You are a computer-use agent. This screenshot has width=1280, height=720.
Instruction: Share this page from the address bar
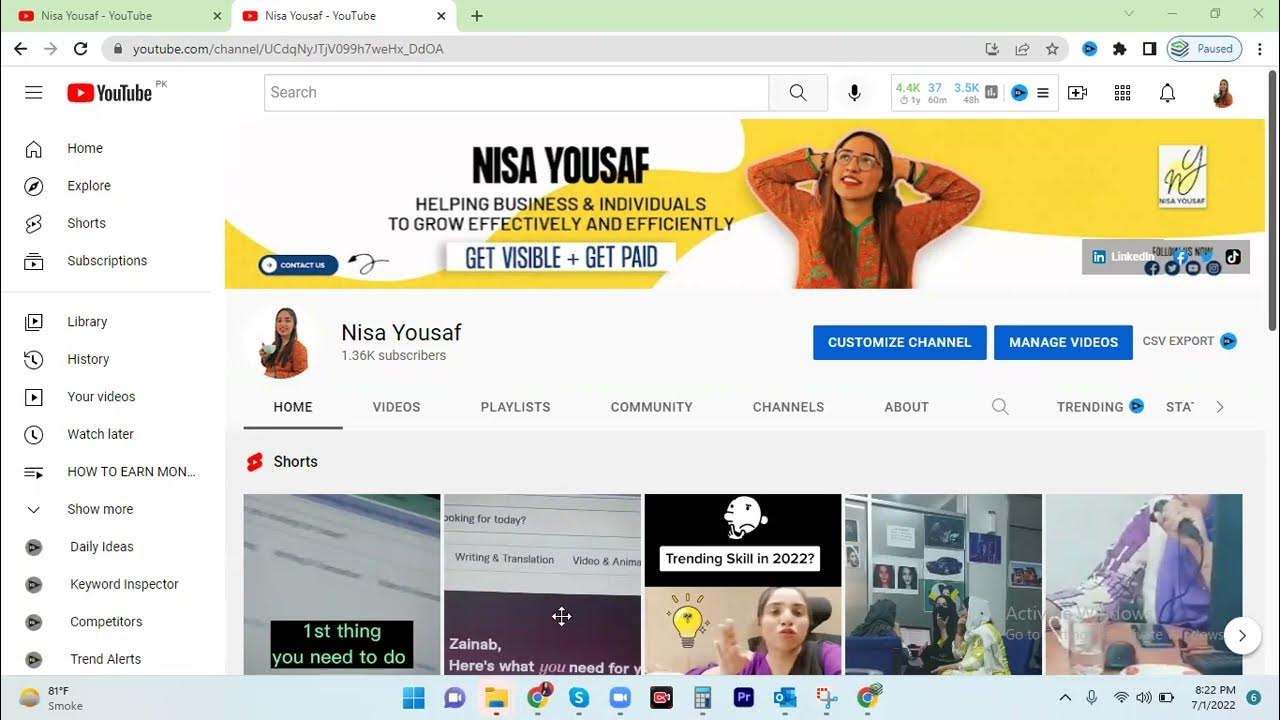(x=1022, y=48)
